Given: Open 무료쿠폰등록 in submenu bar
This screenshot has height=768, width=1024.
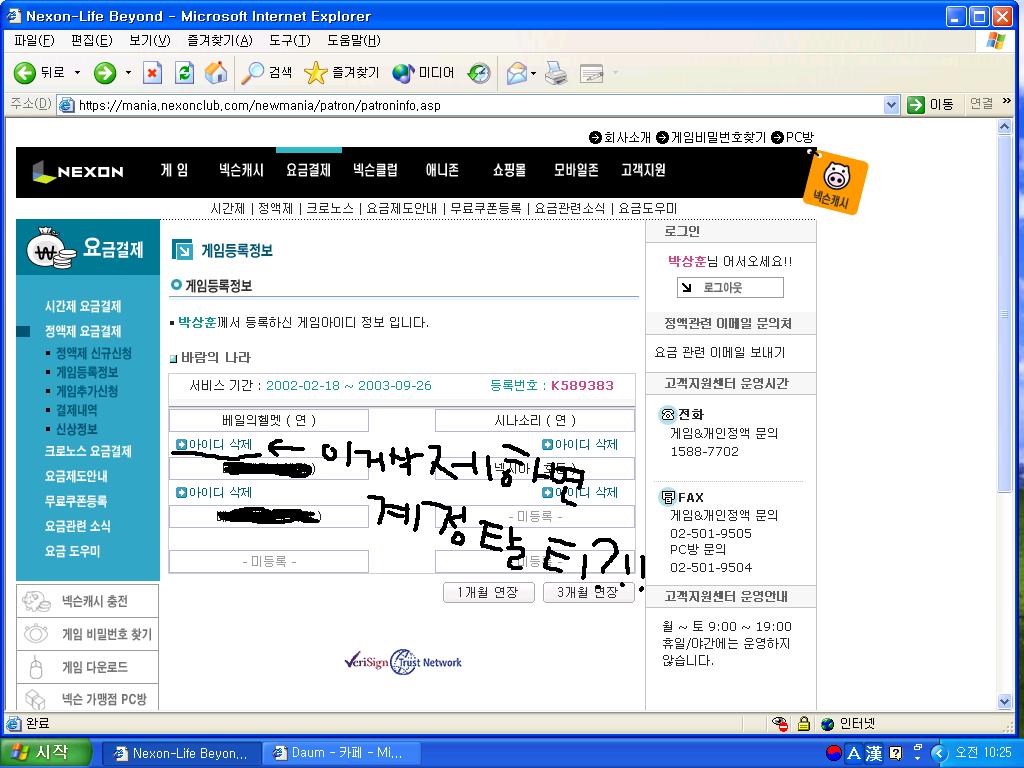Looking at the screenshot, I should [486, 208].
